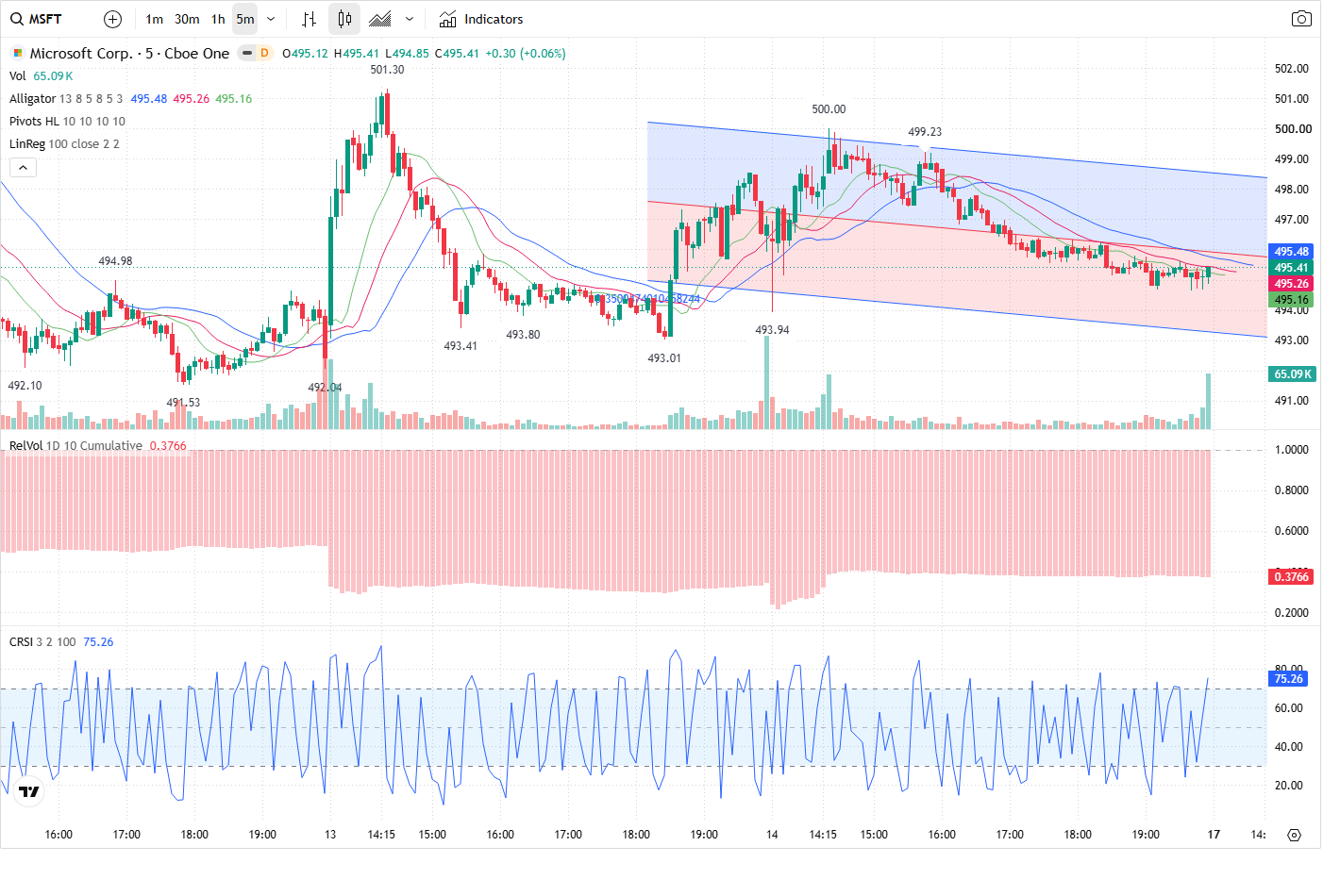Click the plus circle compare symbol icon
Image resolution: width=1340 pixels, height=896 pixels.
point(112,19)
